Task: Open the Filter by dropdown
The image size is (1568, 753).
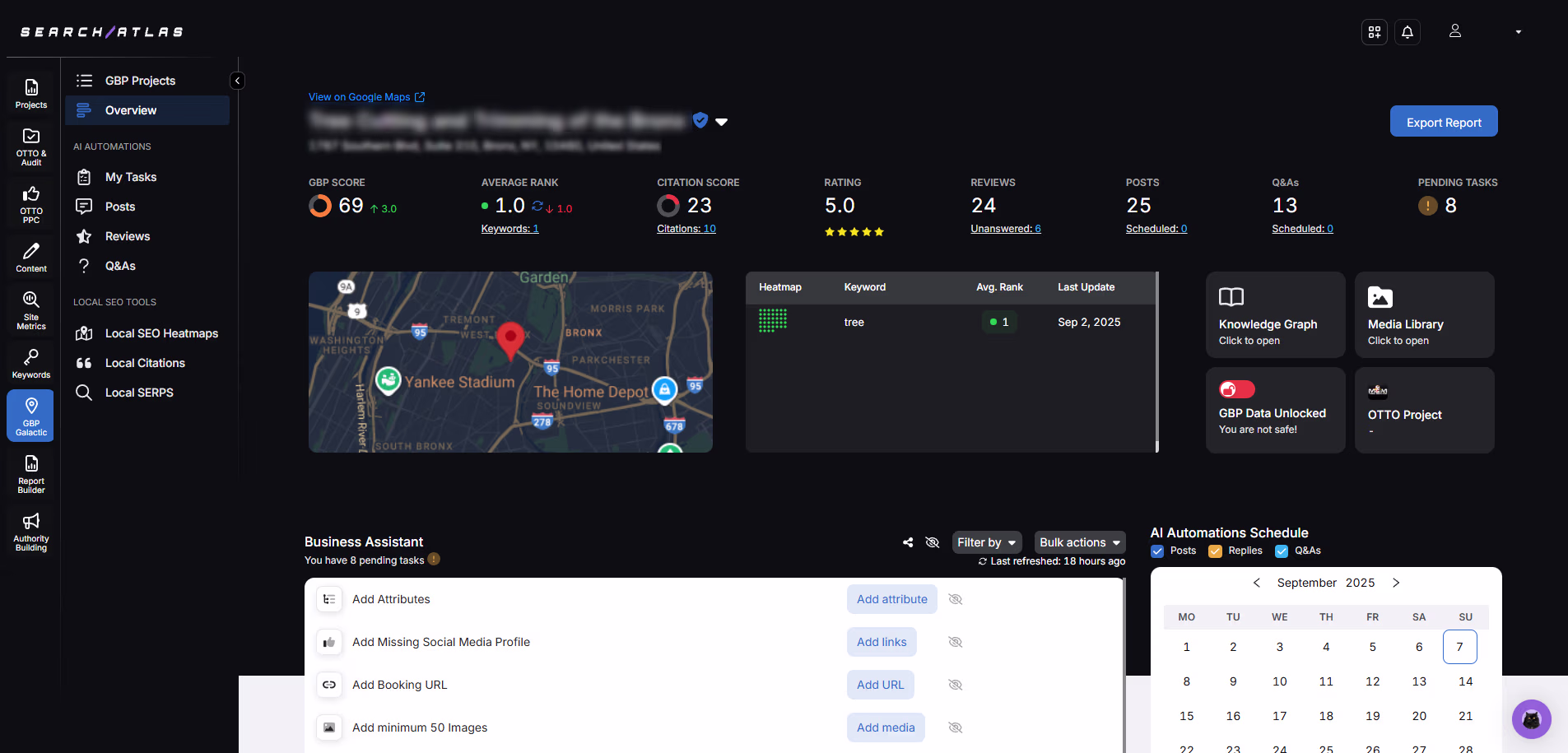Action: [985, 542]
